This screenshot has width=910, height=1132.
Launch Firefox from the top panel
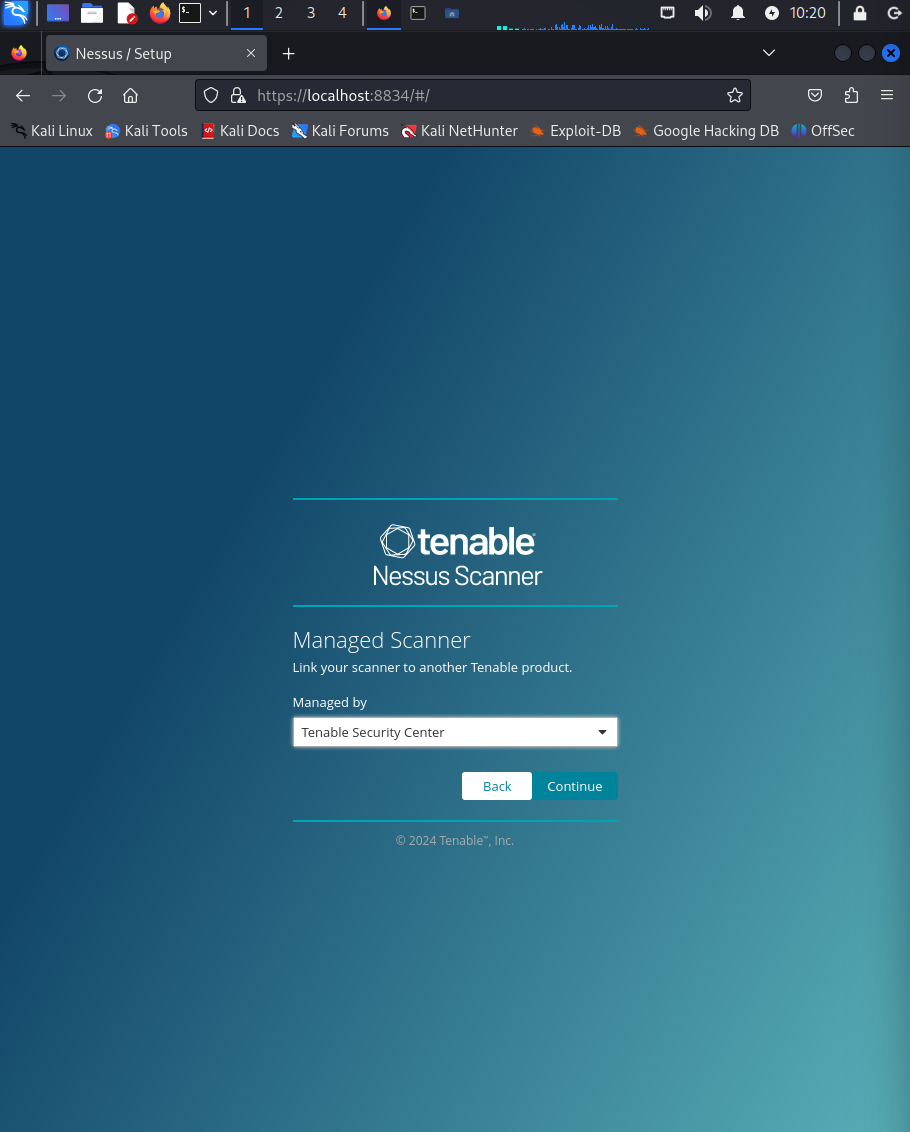click(x=160, y=13)
